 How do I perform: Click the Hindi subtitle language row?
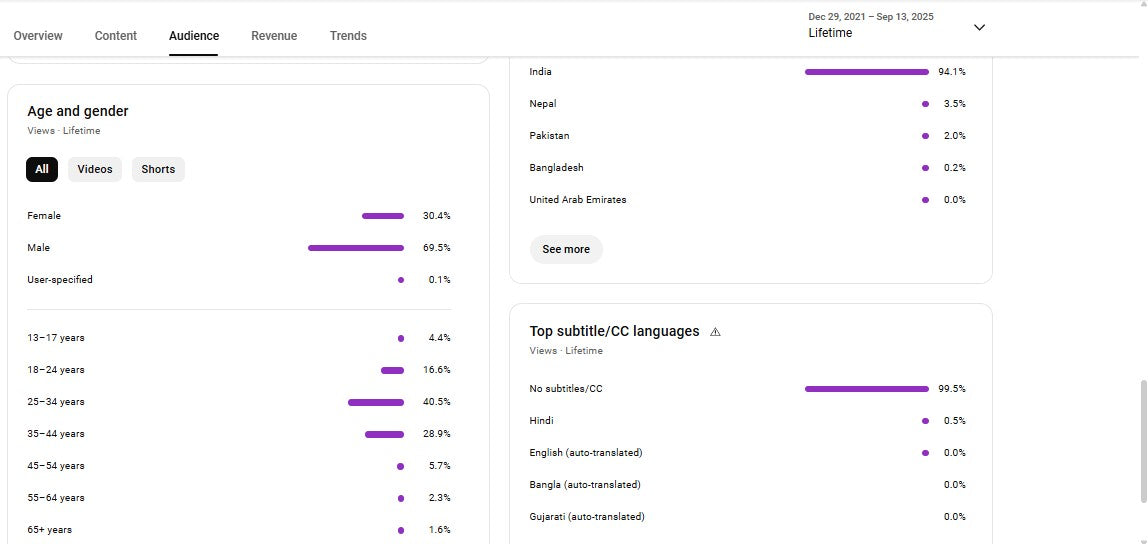click(x=542, y=421)
